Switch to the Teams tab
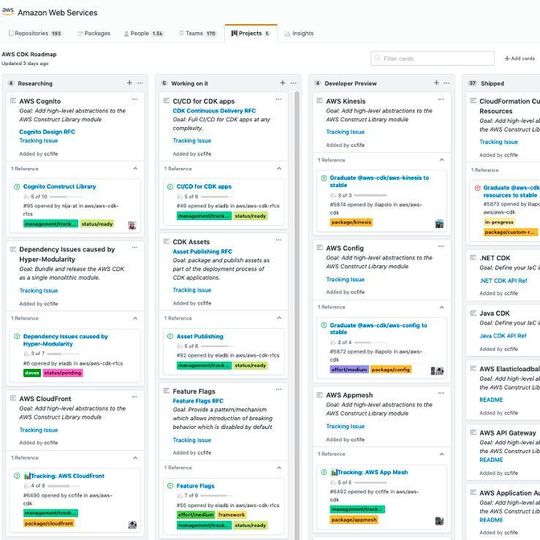Viewport: 540px width, 540px height. pyautogui.click(x=198, y=33)
